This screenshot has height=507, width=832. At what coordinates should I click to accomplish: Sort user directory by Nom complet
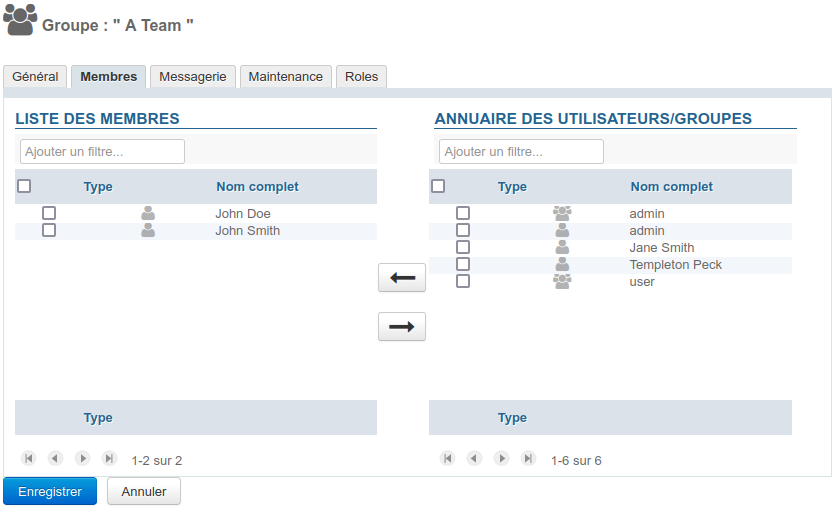pos(671,187)
